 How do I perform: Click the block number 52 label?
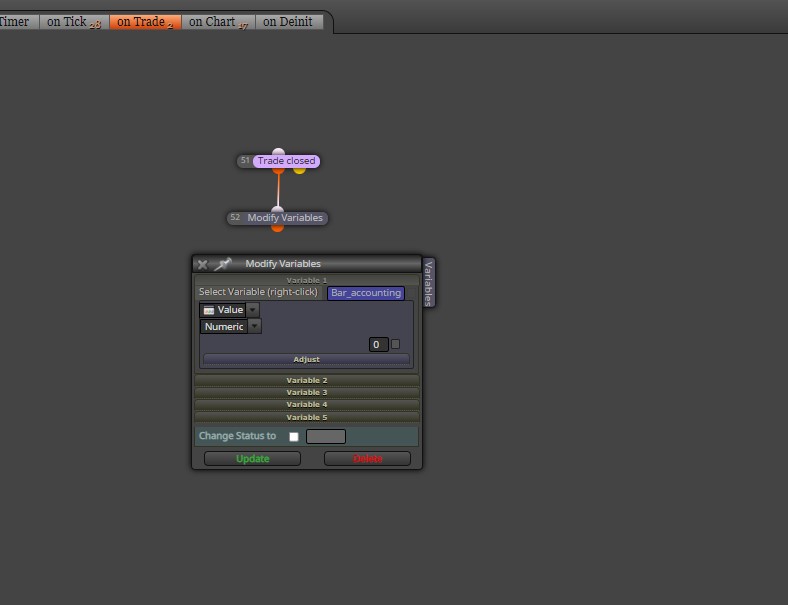point(235,217)
